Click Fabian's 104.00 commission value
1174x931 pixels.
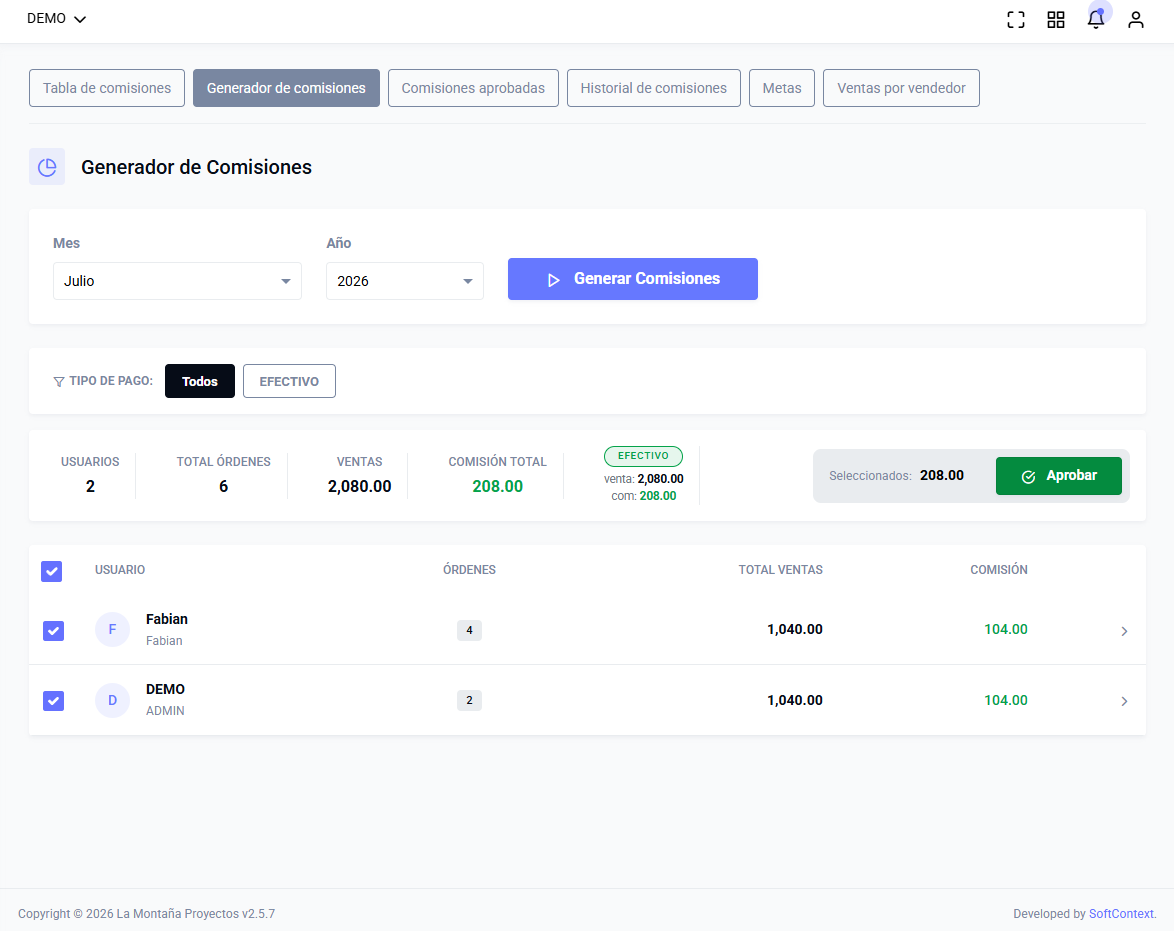coord(1006,629)
